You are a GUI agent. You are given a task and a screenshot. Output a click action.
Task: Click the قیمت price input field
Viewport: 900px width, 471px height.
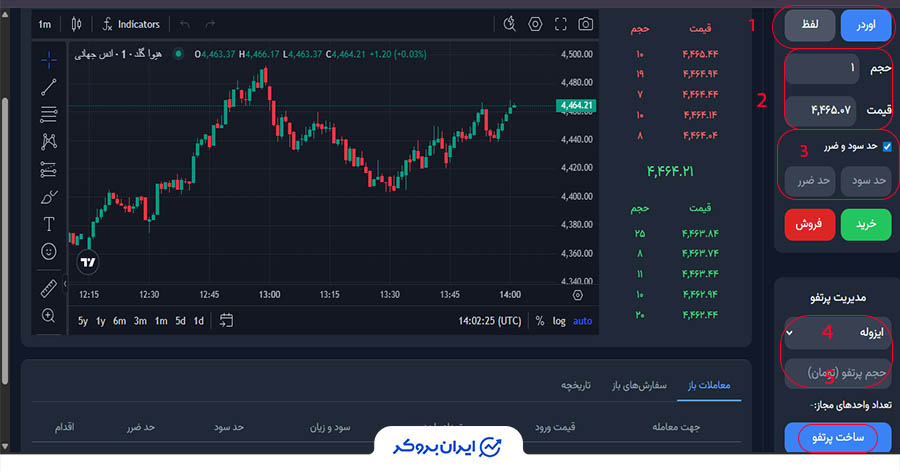coord(821,110)
